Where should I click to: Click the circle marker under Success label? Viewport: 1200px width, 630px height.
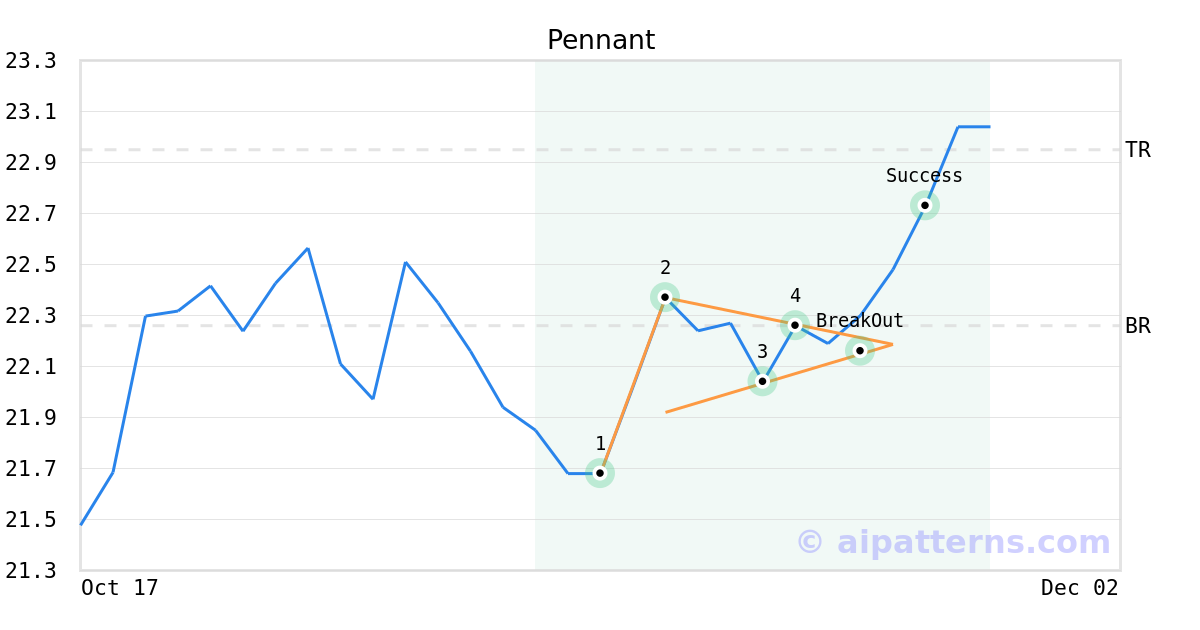pos(925,205)
